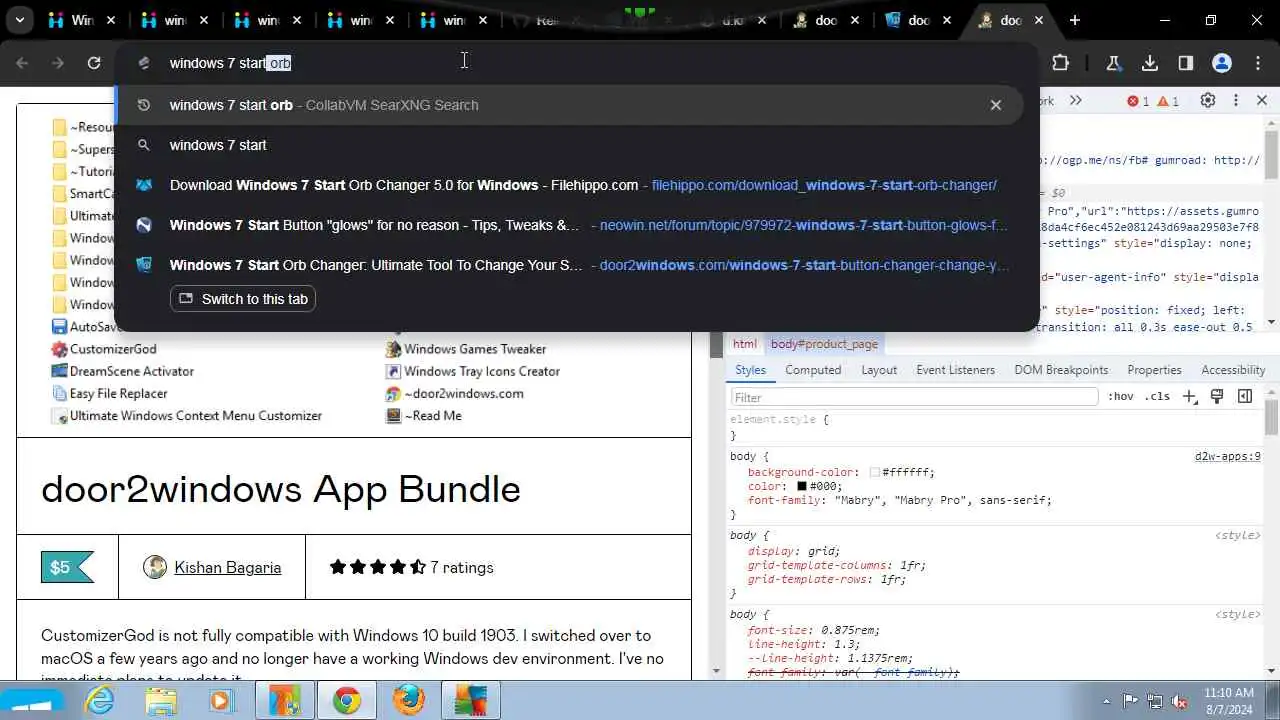
Task: Click the element.style rule block
Action: click(995, 428)
